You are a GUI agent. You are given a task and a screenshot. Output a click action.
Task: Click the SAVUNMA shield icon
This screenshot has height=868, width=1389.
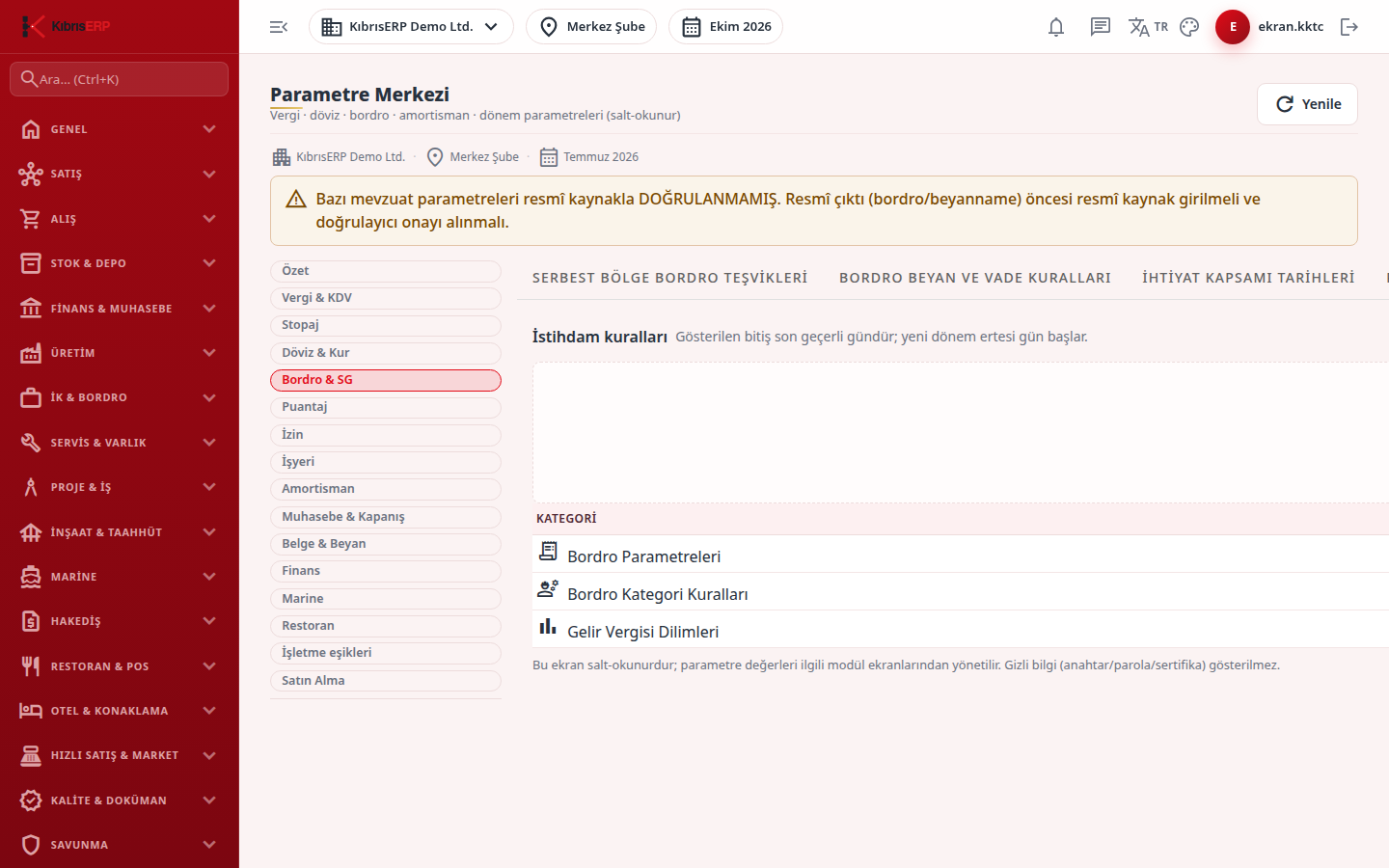click(x=31, y=845)
